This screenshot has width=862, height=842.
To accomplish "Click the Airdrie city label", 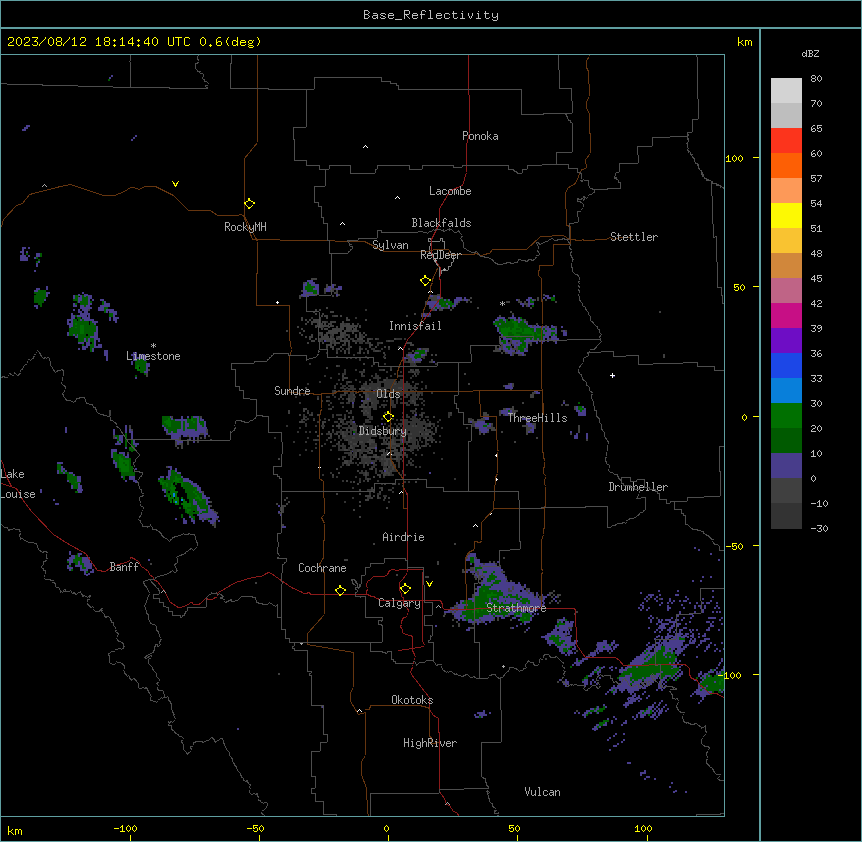I will [x=403, y=537].
